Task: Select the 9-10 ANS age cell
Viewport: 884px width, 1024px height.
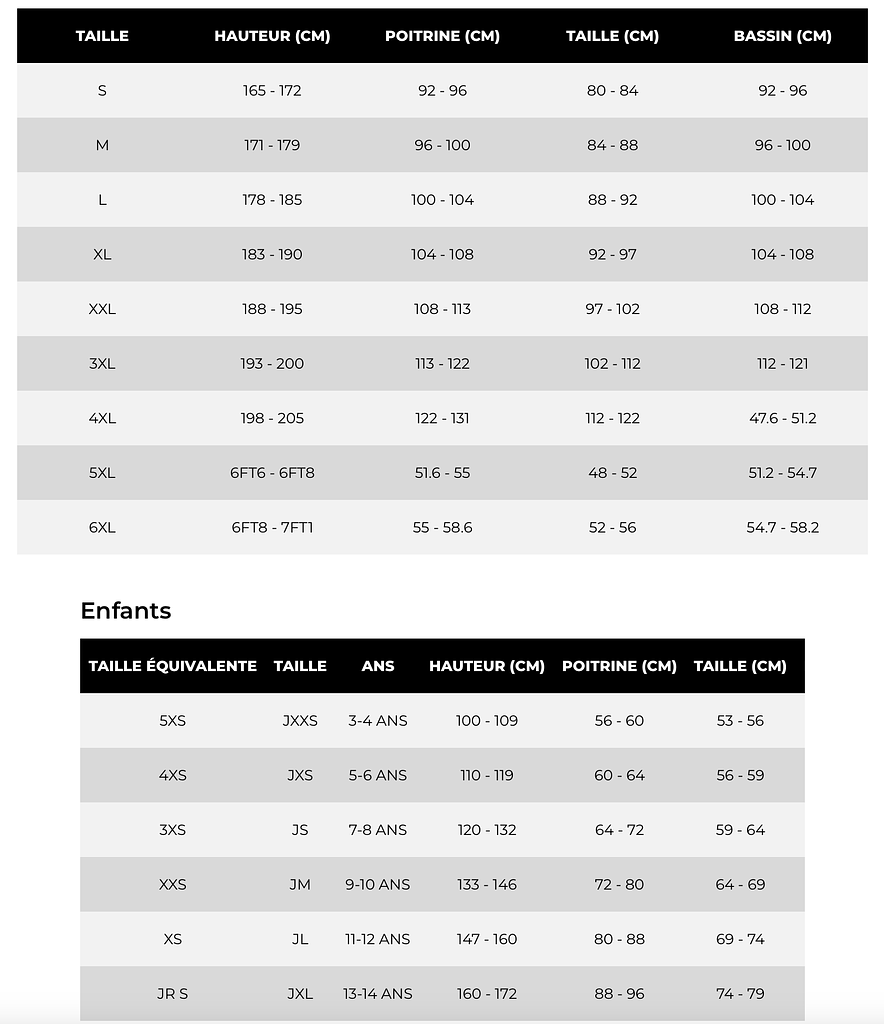Action: [x=378, y=885]
